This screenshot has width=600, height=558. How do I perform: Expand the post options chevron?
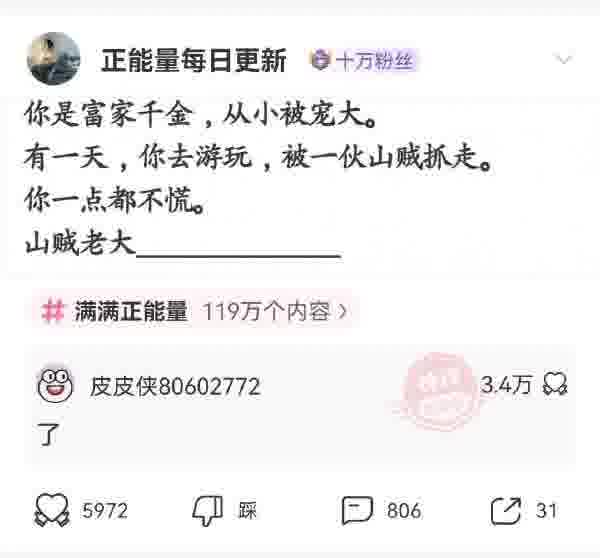click(563, 59)
